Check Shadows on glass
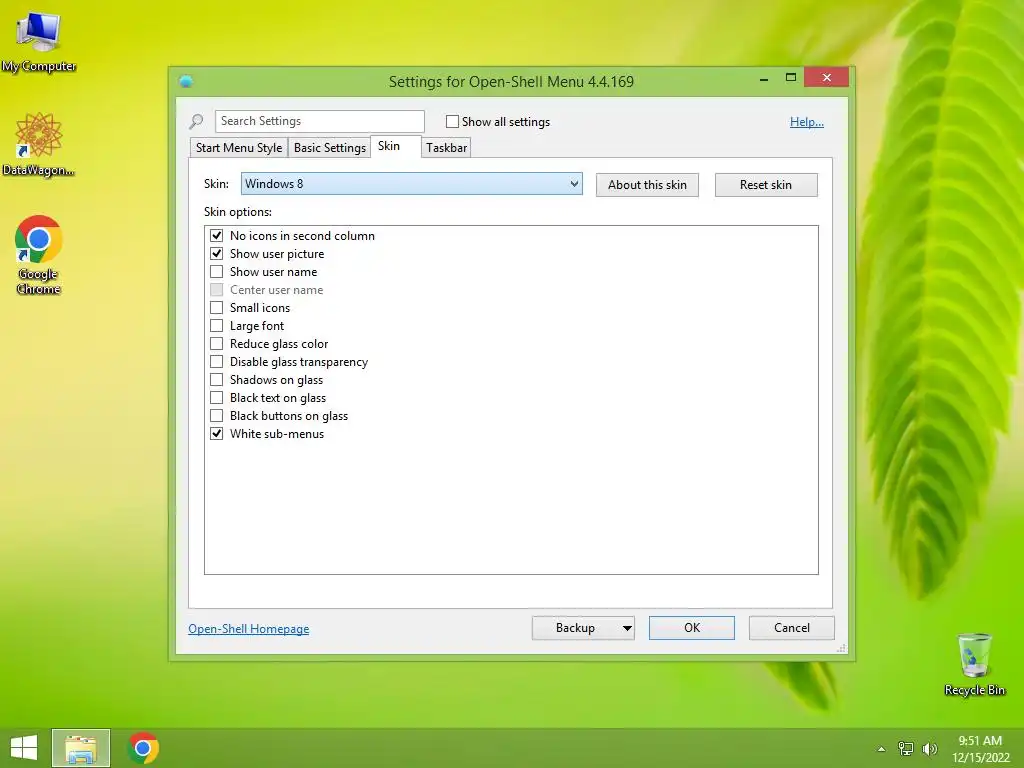 pos(216,379)
